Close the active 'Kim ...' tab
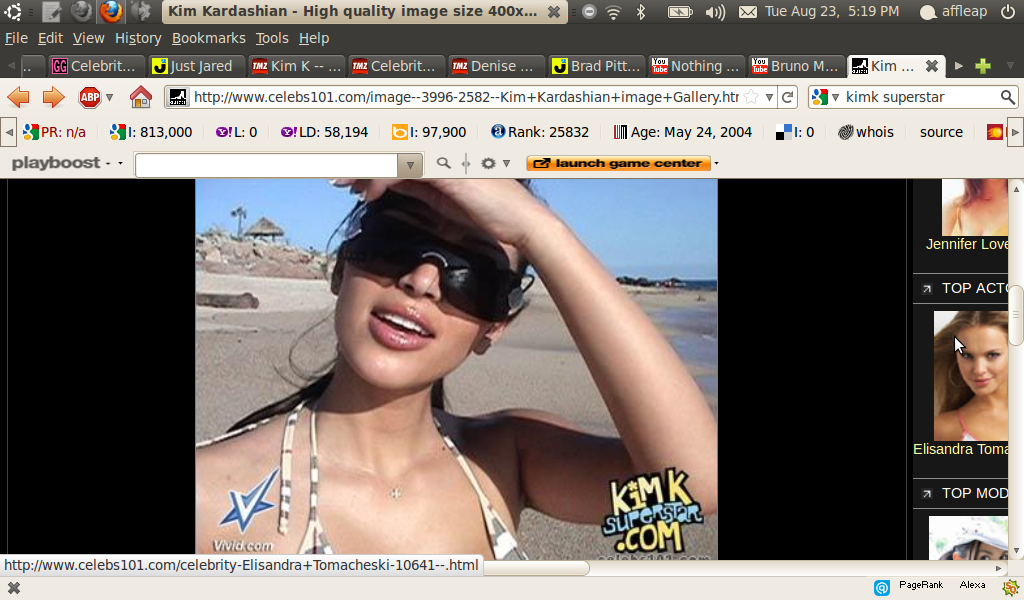The image size is (1024, 600). (x=932, y=66)
